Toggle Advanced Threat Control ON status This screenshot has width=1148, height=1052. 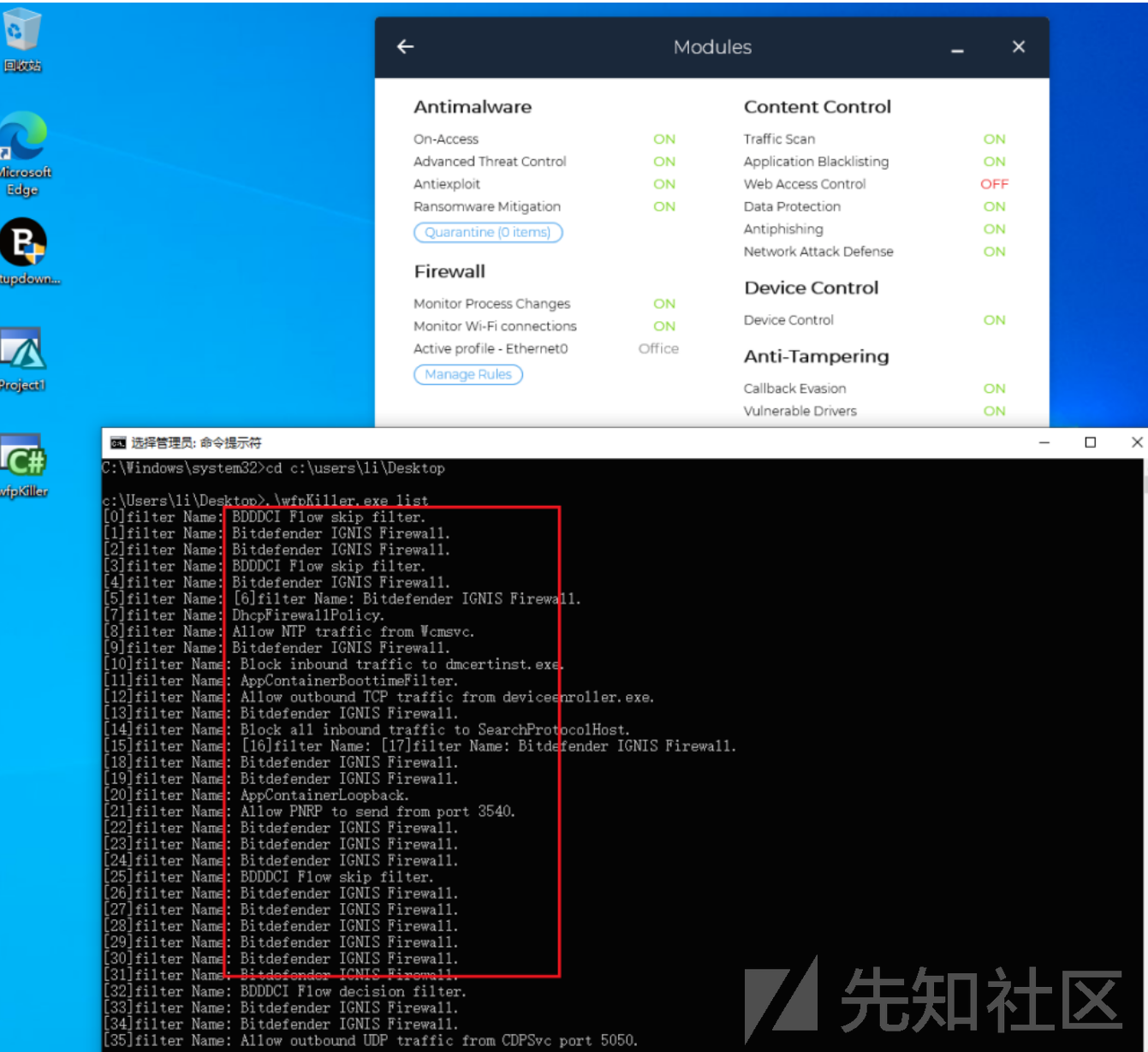(x=664, y=162)
